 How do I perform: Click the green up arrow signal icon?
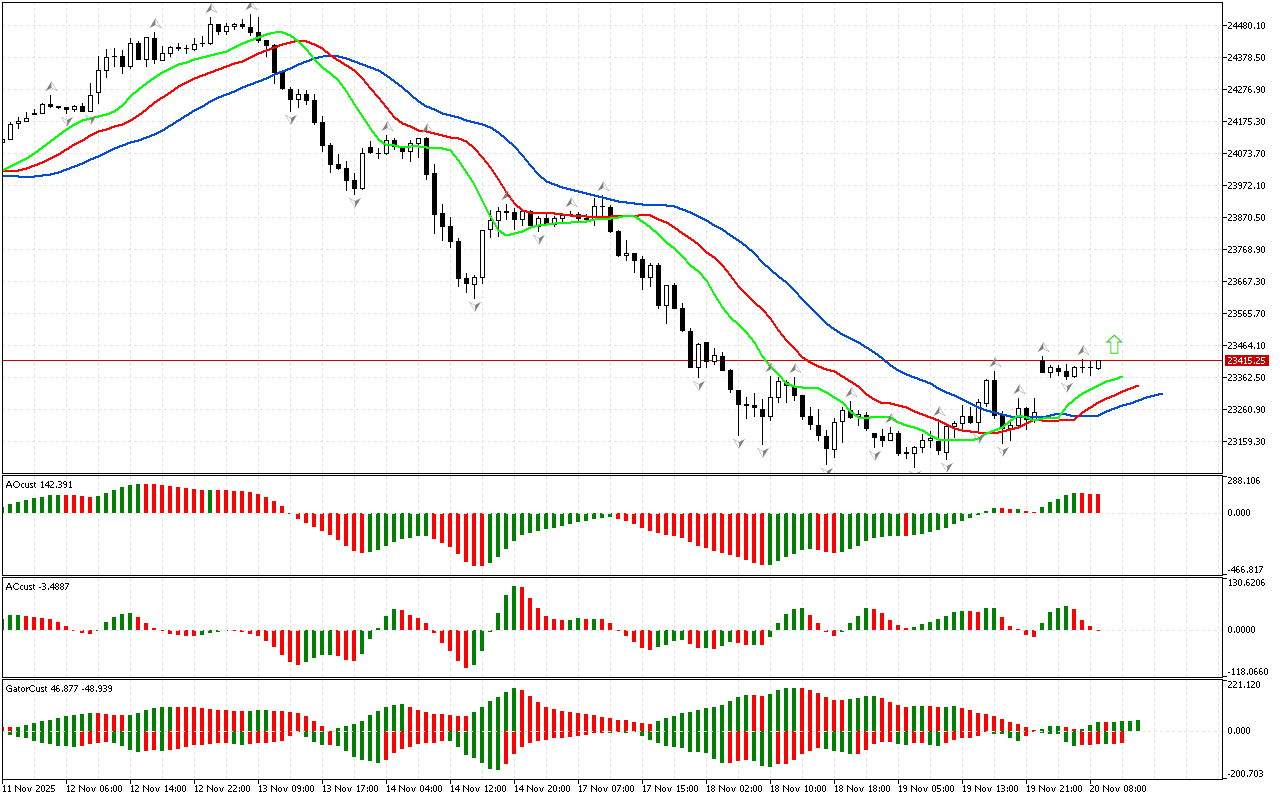(1114, 345)
